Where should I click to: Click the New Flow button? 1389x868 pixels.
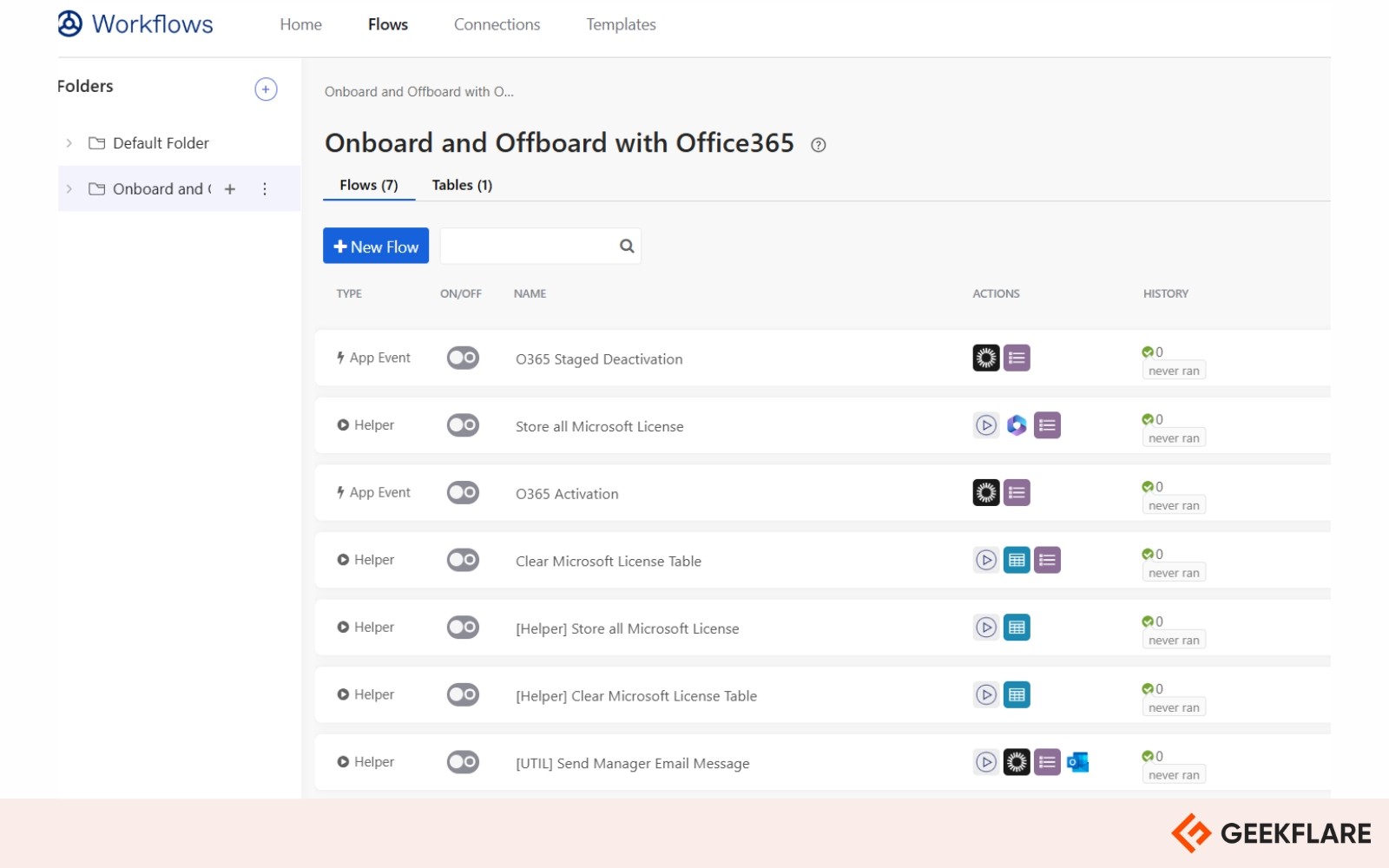[x=376, y=247]
